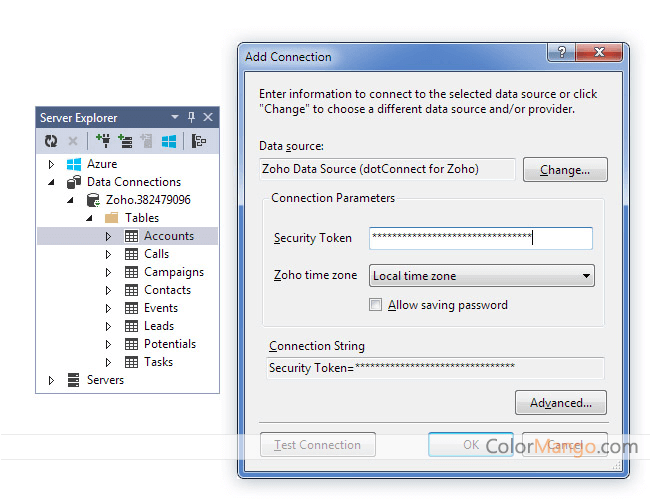The width and height of the screenshot is (650, 500).
Task: Open the Server Explorer window options dropdown arrow
Action: tap(175, 117)
